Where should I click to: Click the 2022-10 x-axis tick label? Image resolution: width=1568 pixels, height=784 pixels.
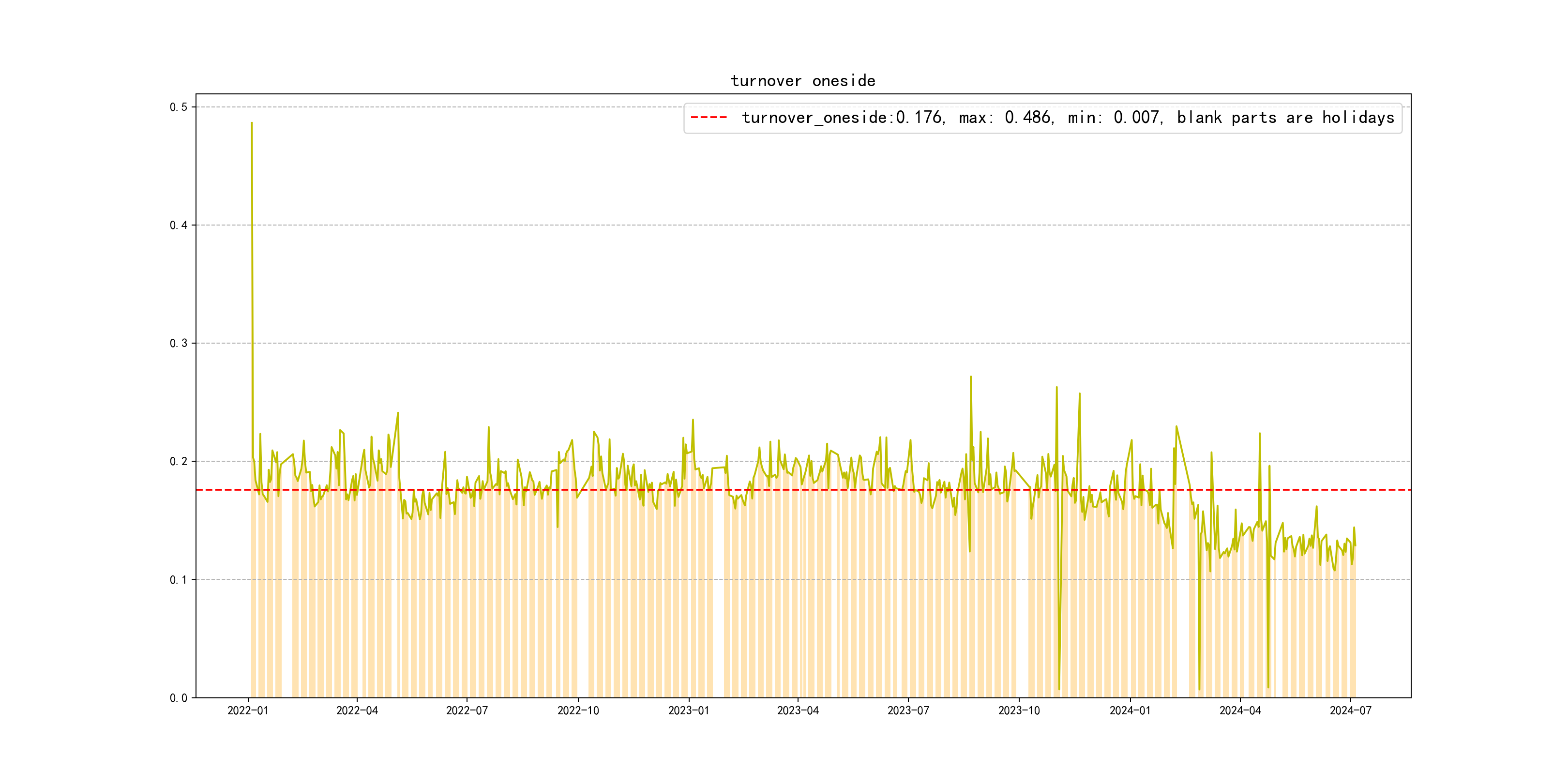tap(578, 711)
